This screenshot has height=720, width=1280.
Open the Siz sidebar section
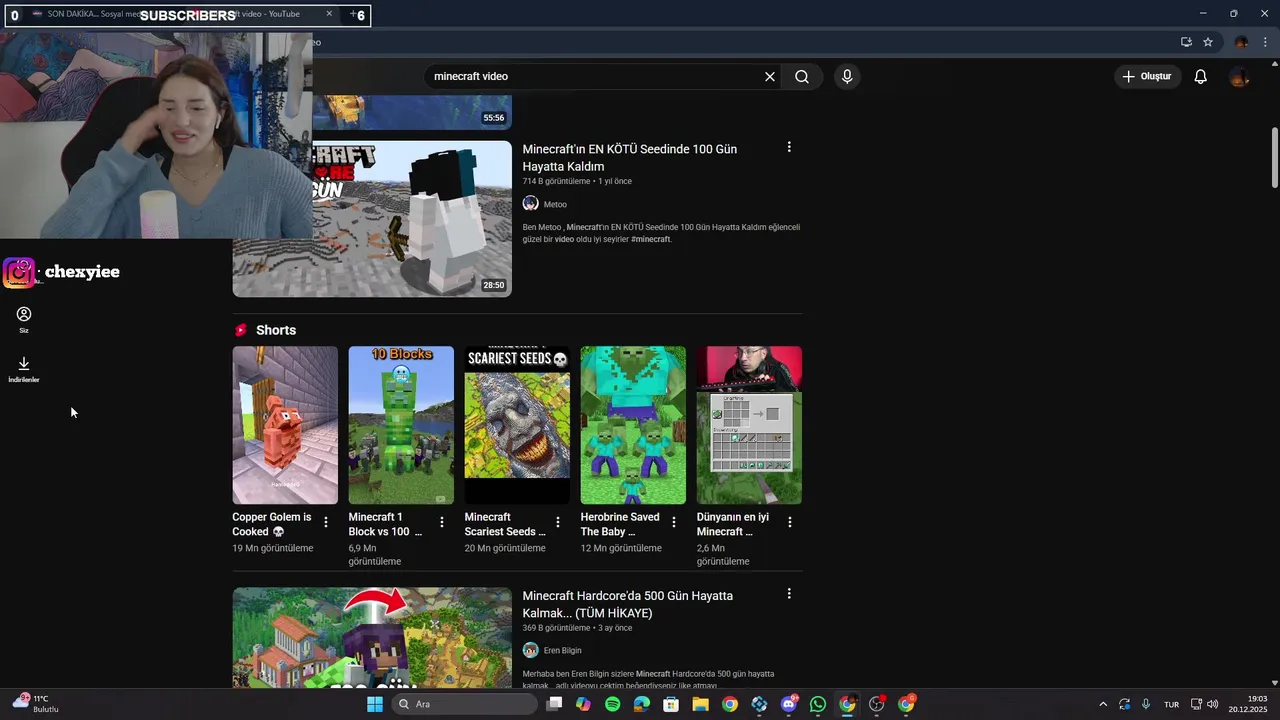tap(24, 320)
